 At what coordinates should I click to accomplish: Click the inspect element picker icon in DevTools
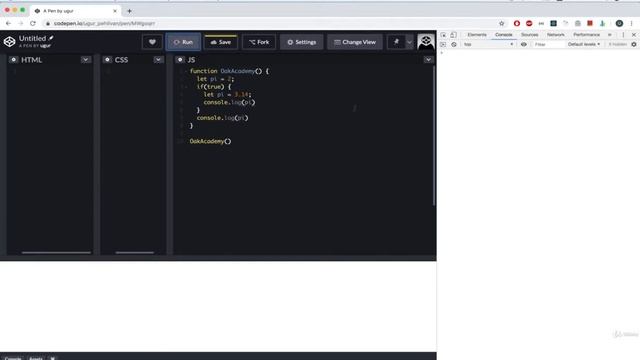[x=443, y=35]
